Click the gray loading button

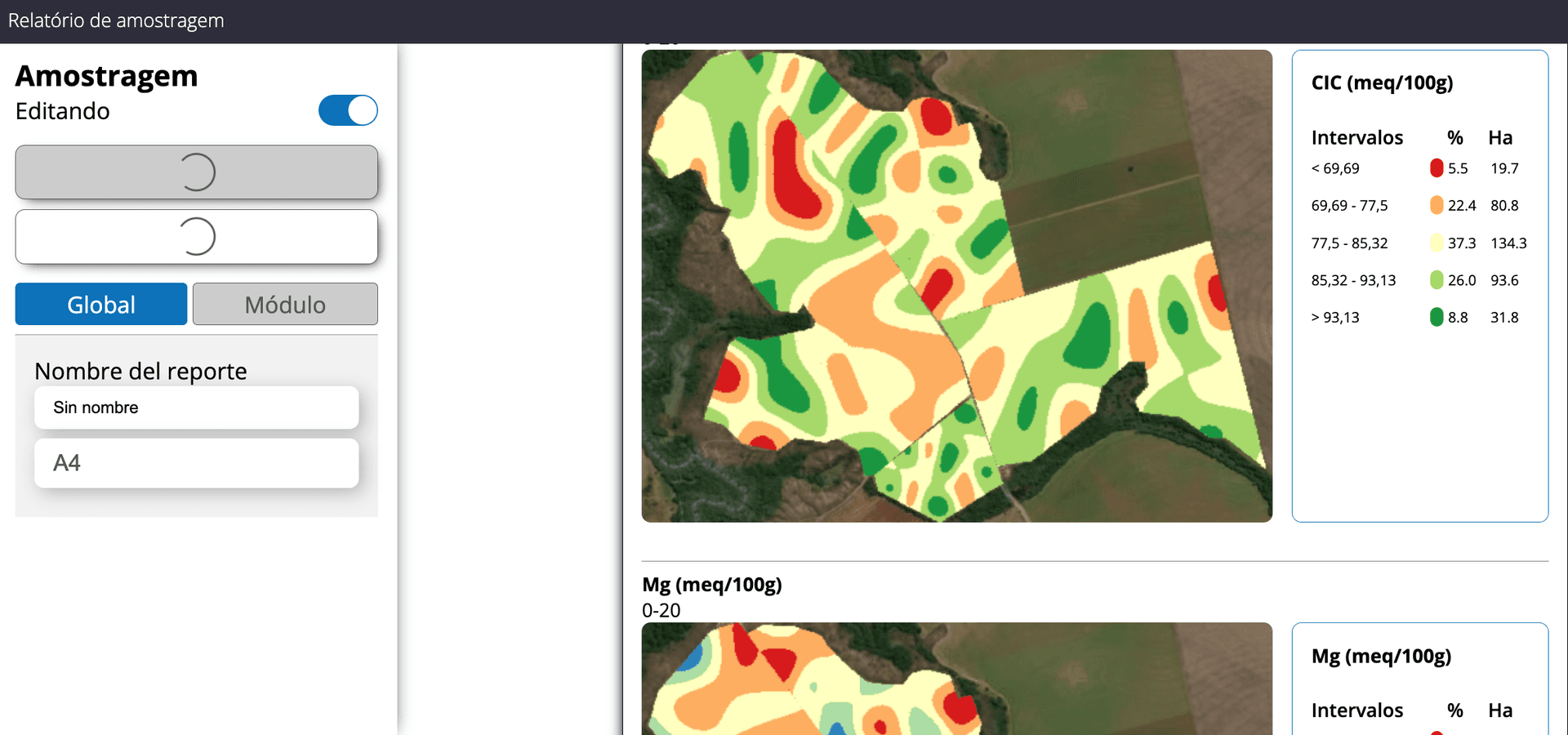click(x=196, y=172)
